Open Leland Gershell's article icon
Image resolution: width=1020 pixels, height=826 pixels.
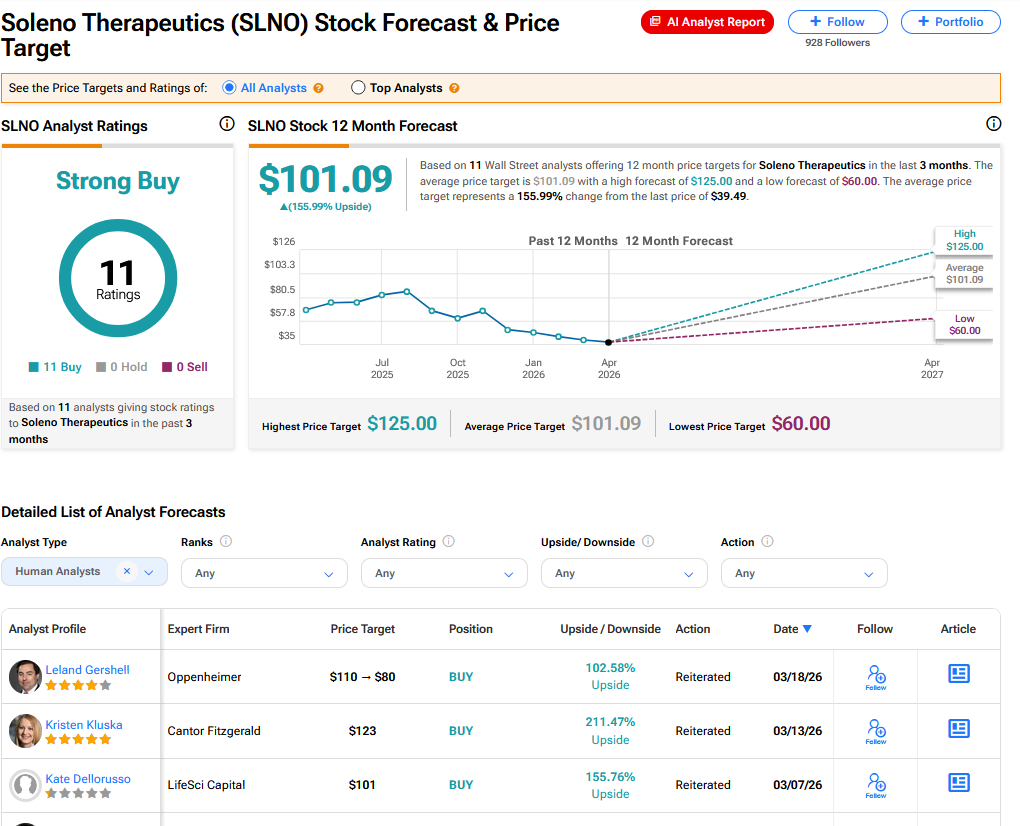point(958,676)
